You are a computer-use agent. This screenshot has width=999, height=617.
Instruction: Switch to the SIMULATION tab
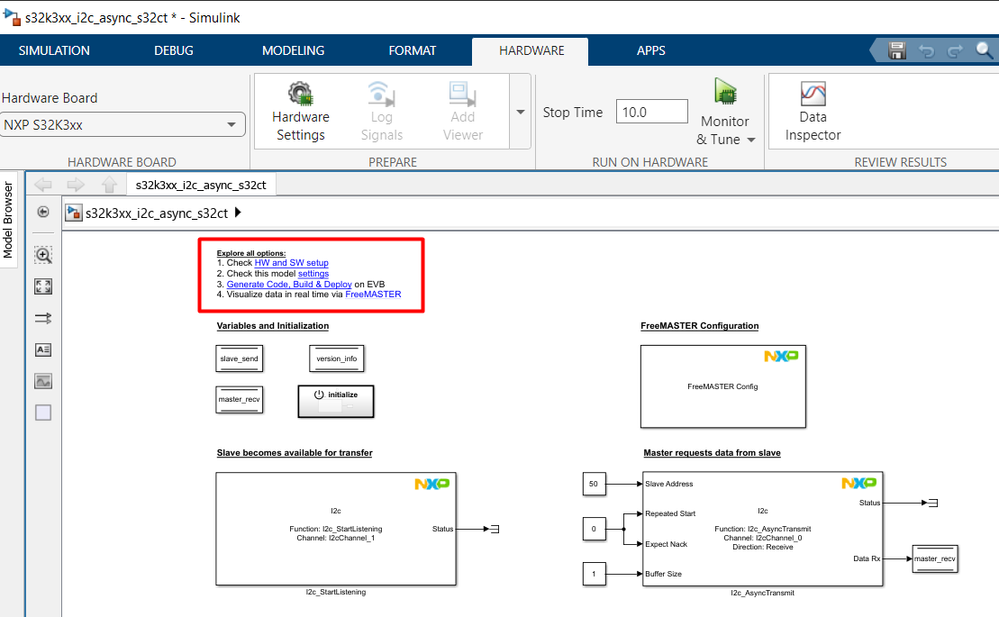click(54, 50)
